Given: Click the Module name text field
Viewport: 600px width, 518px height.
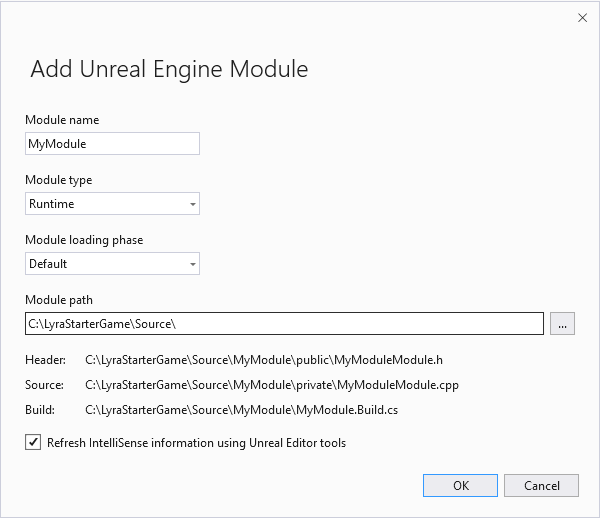Looking at the screenshot, I should pos(112,143).
